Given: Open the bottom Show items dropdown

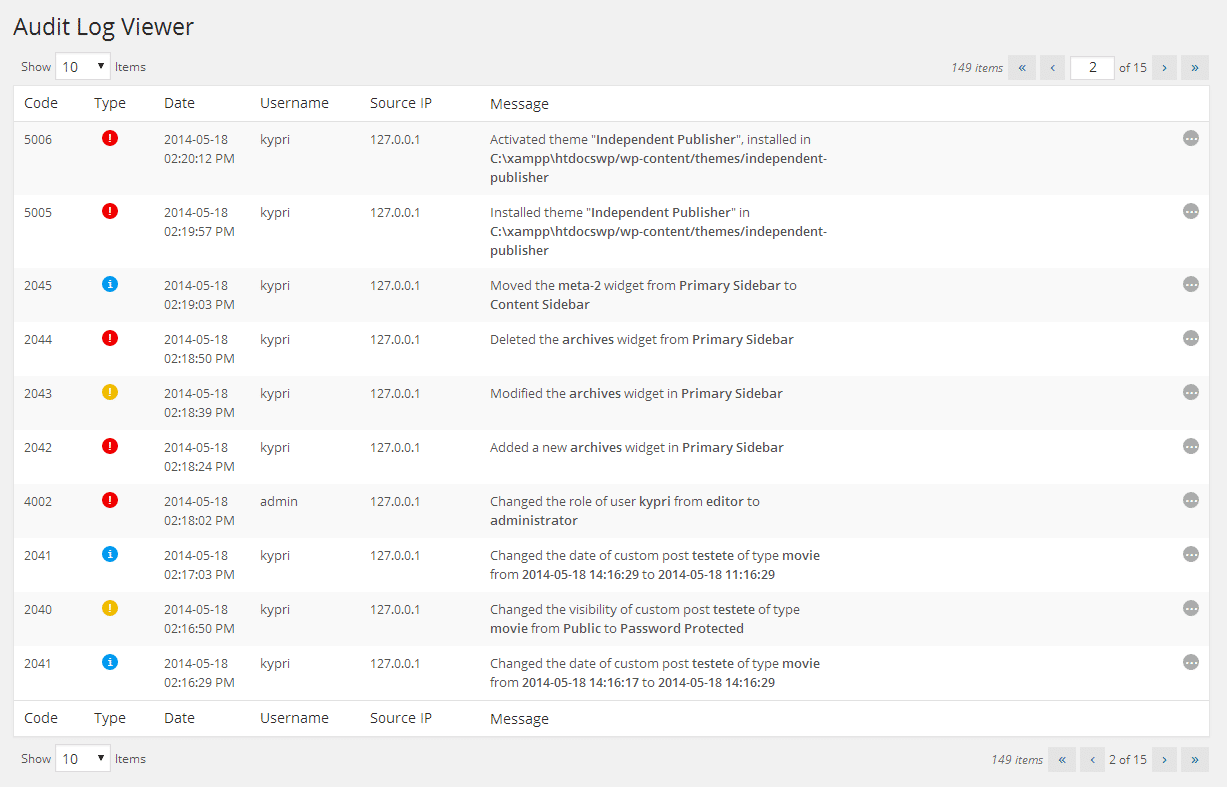Looking at the screenshot, I should click(x=82, y=758).
